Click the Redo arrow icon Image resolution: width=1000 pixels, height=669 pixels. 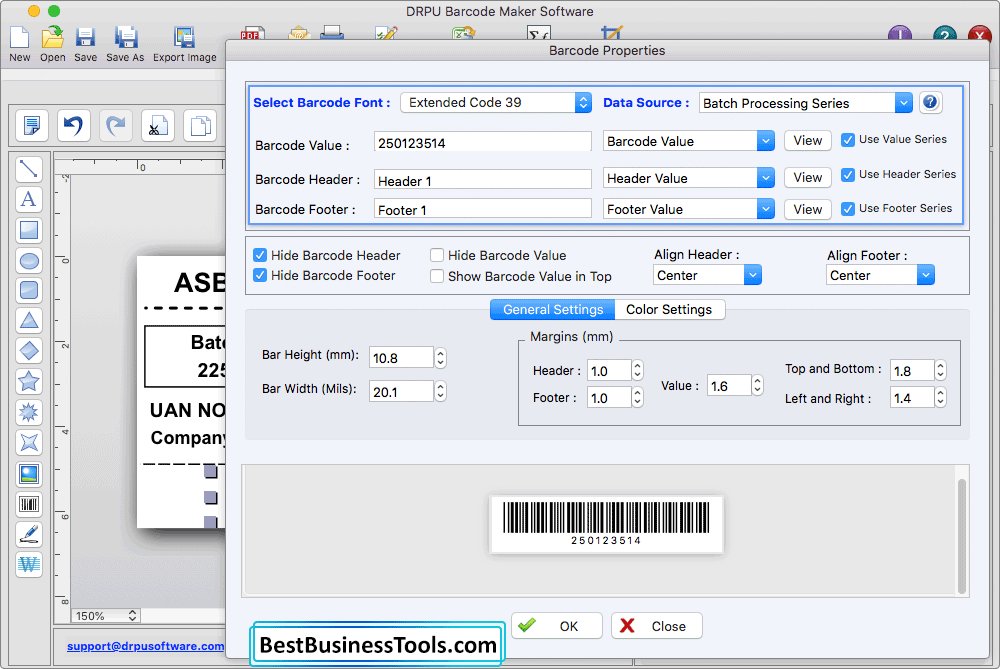tap(115, 125)
